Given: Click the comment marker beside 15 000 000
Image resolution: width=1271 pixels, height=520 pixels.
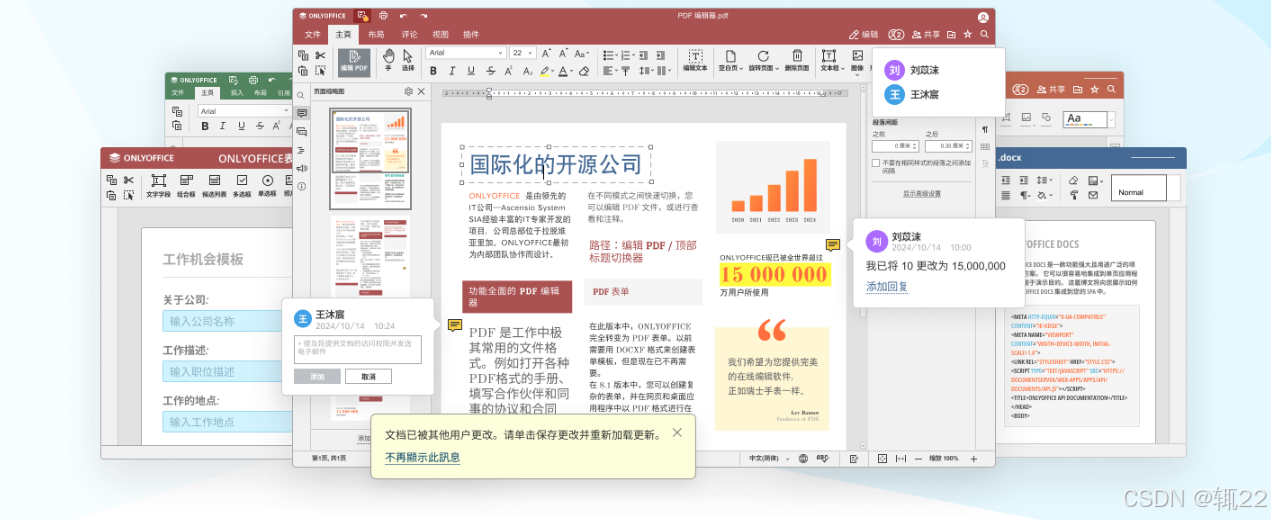Looking at the screenshot, I should (832, 245).
